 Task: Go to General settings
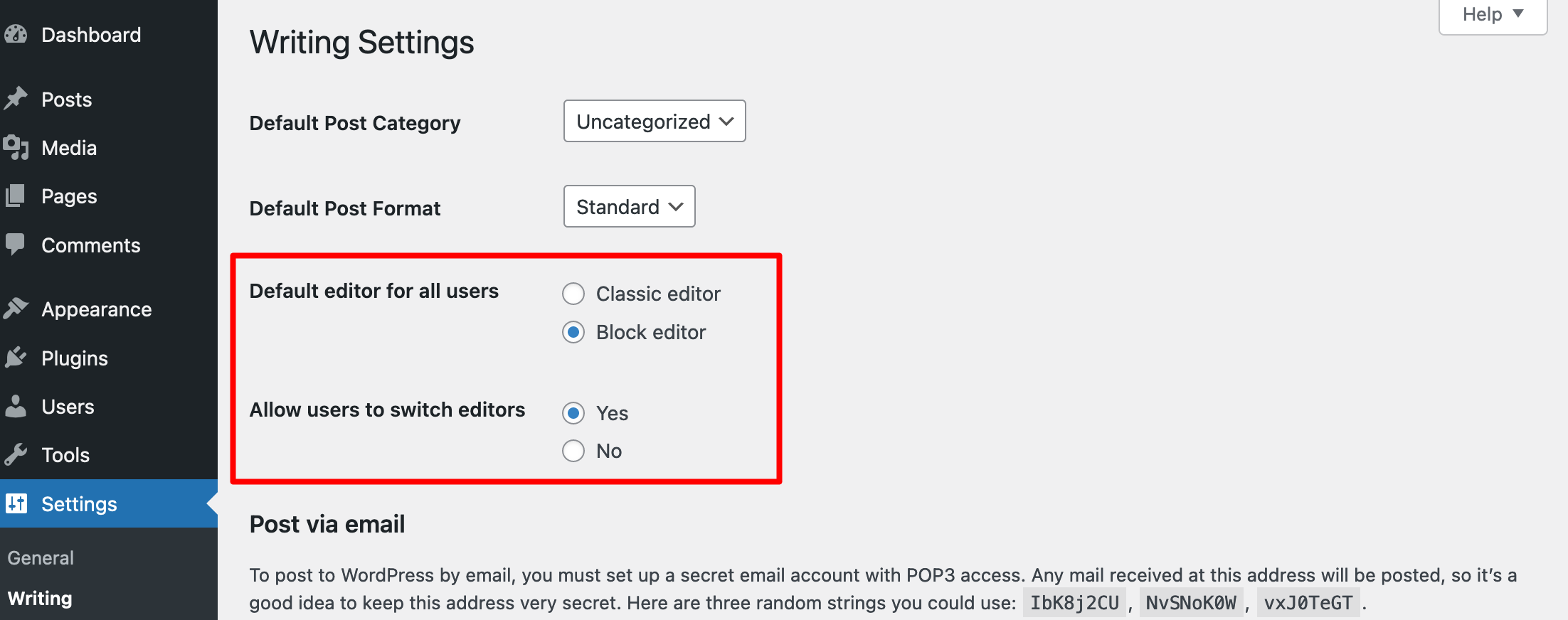40,557
